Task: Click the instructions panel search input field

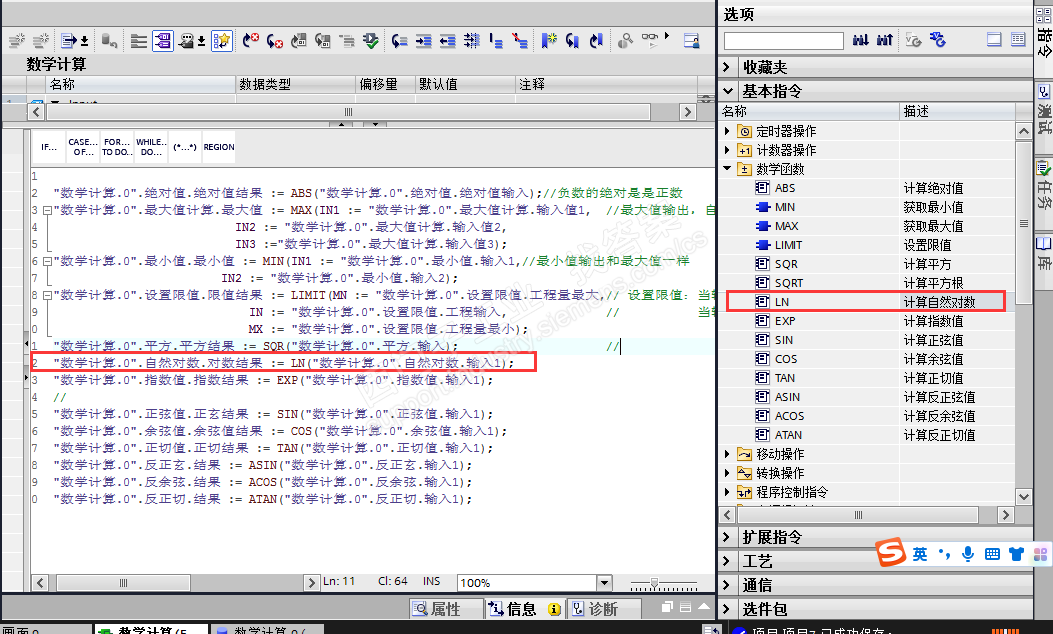Action: 784,41
